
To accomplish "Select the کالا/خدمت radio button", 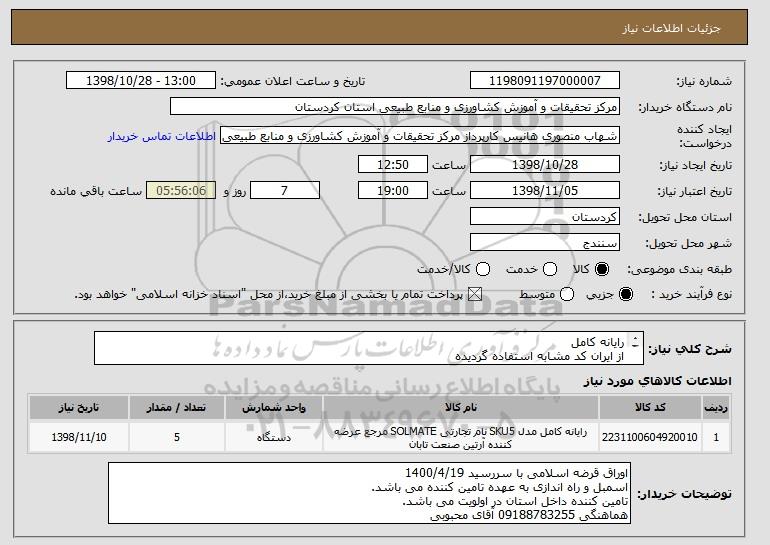I will point(483,269).
